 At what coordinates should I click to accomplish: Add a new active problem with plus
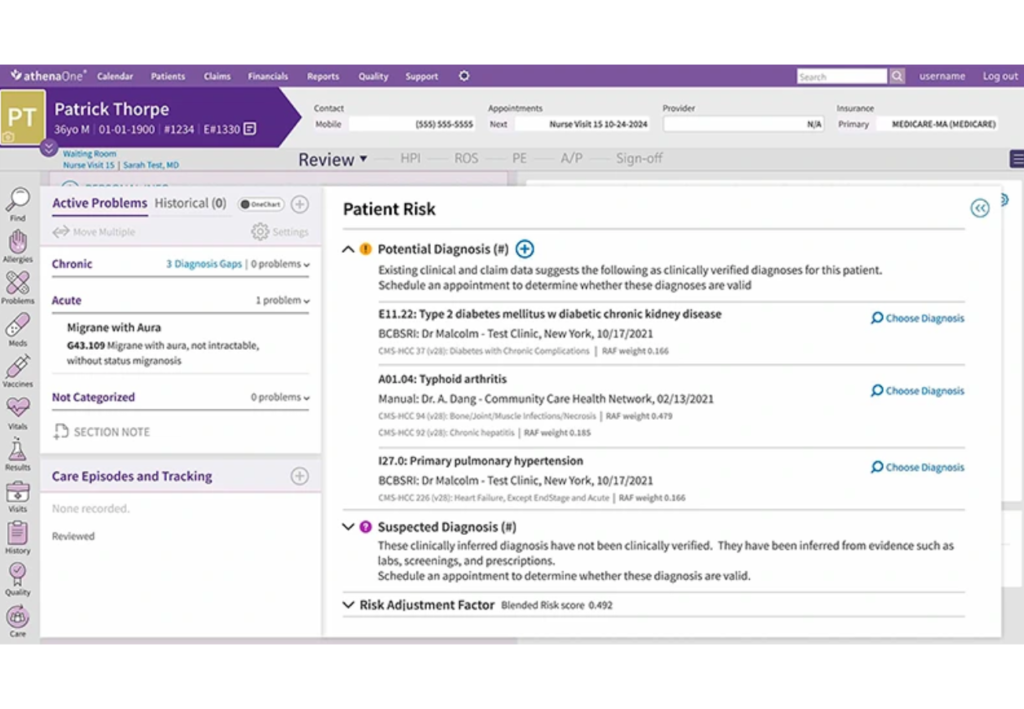pyautogui.click(x=300, y=204)
